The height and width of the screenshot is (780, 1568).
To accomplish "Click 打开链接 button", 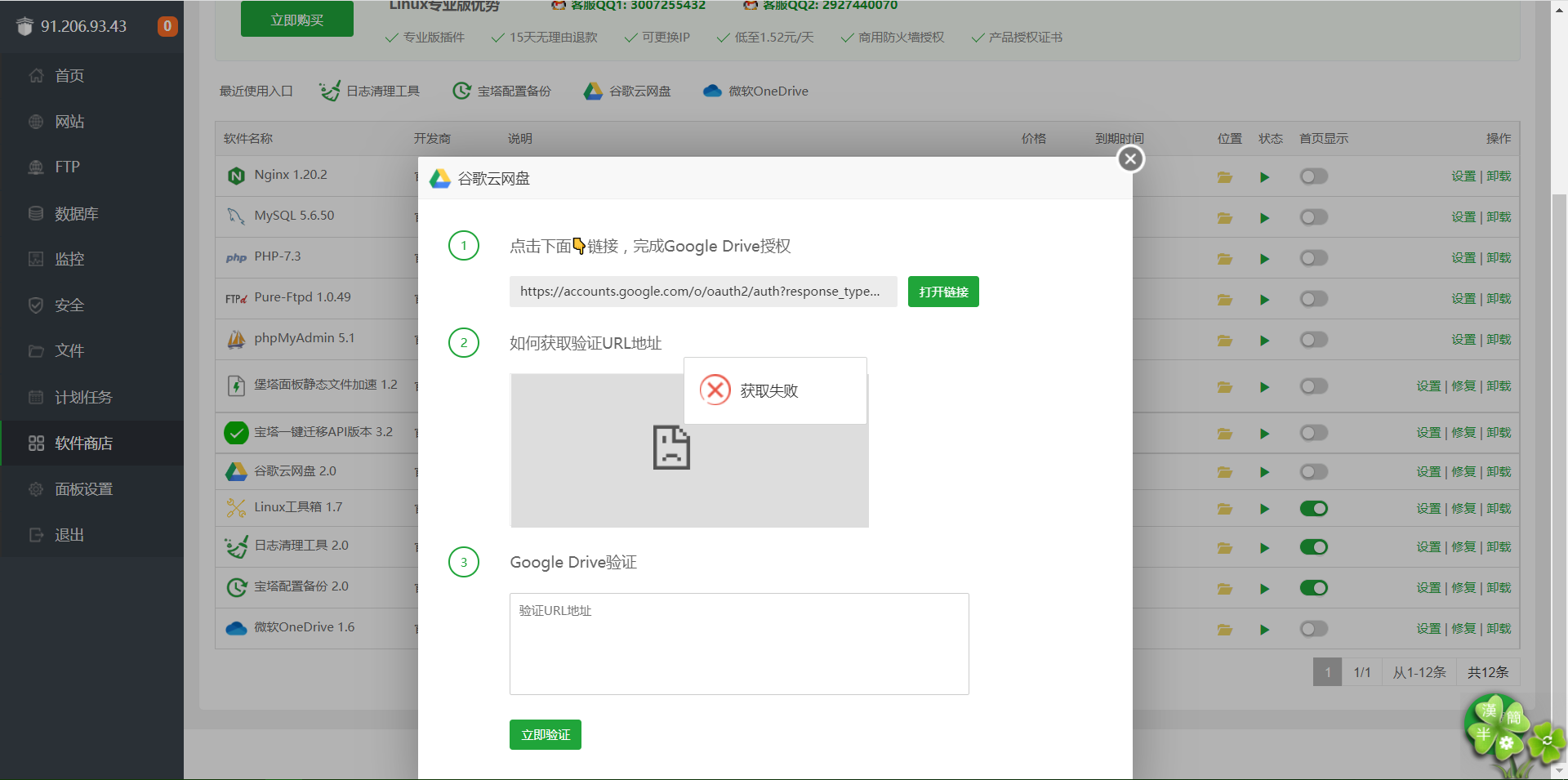I will [943, 292].
